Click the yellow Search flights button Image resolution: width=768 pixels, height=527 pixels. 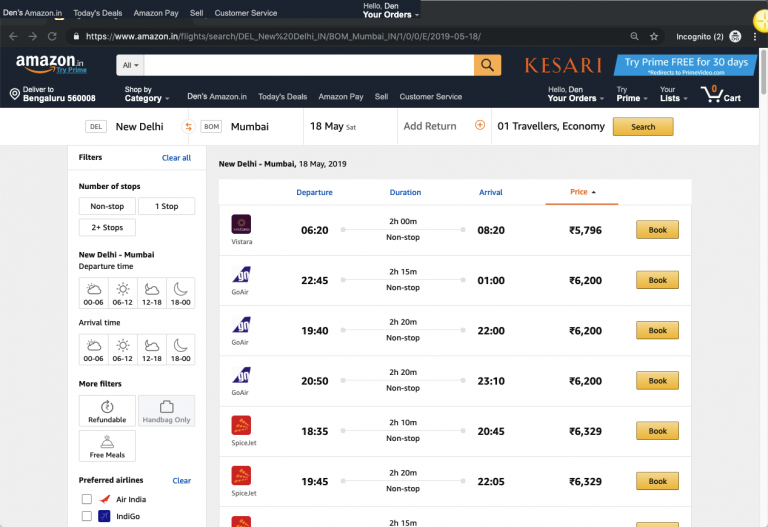pos(643,127)
